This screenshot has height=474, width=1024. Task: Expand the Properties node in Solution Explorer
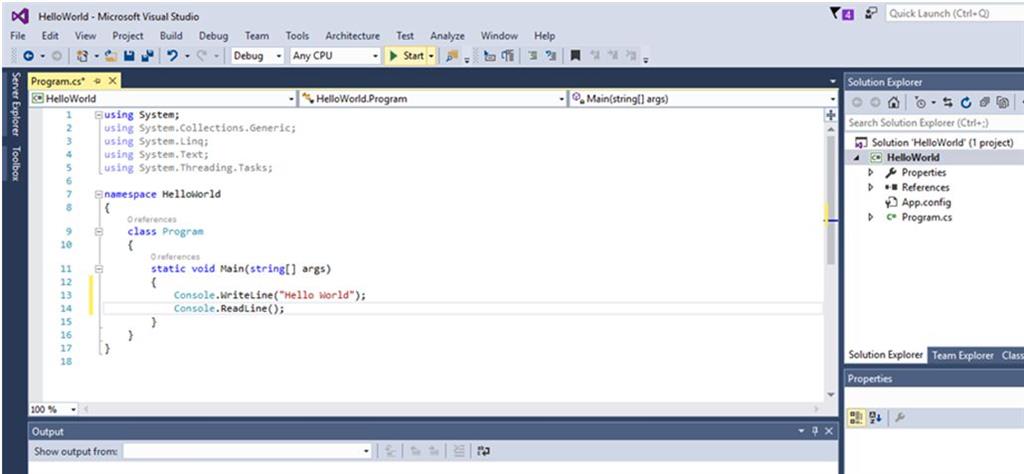coord(871,173)
